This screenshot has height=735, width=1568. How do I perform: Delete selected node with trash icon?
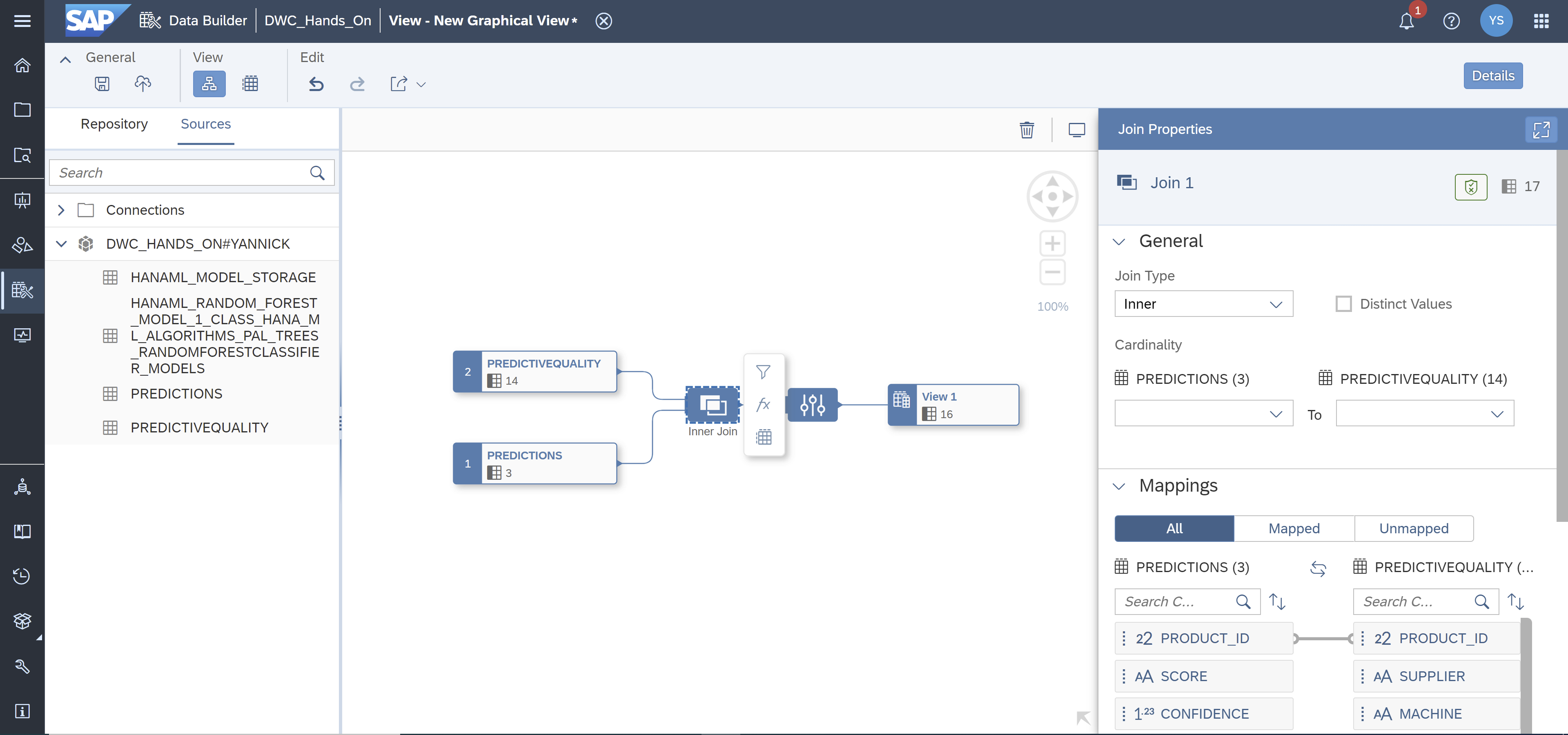pos(1027,129)
